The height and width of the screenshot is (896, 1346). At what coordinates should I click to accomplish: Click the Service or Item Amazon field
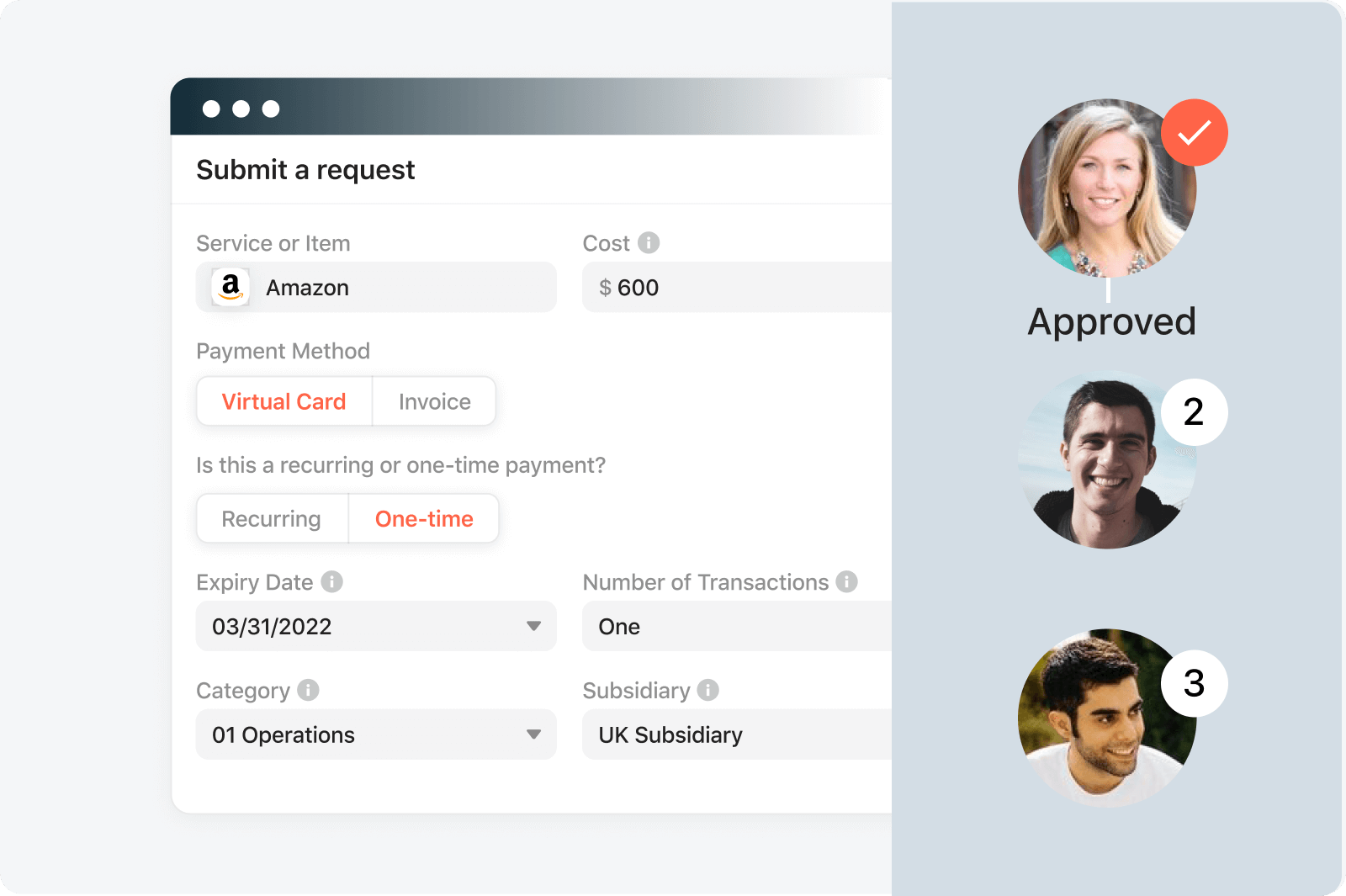376,287
